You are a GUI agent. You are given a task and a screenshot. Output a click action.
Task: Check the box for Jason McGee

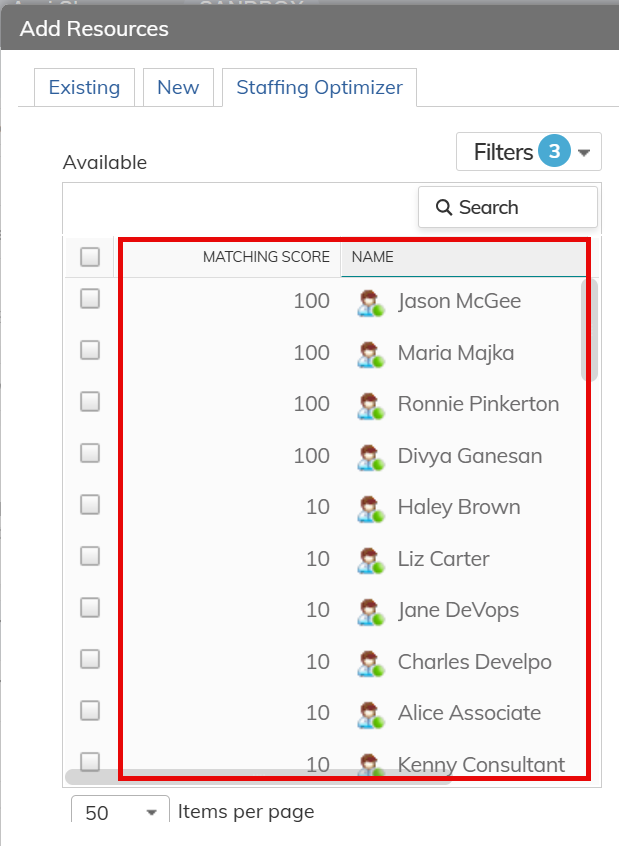pos(90,298)
